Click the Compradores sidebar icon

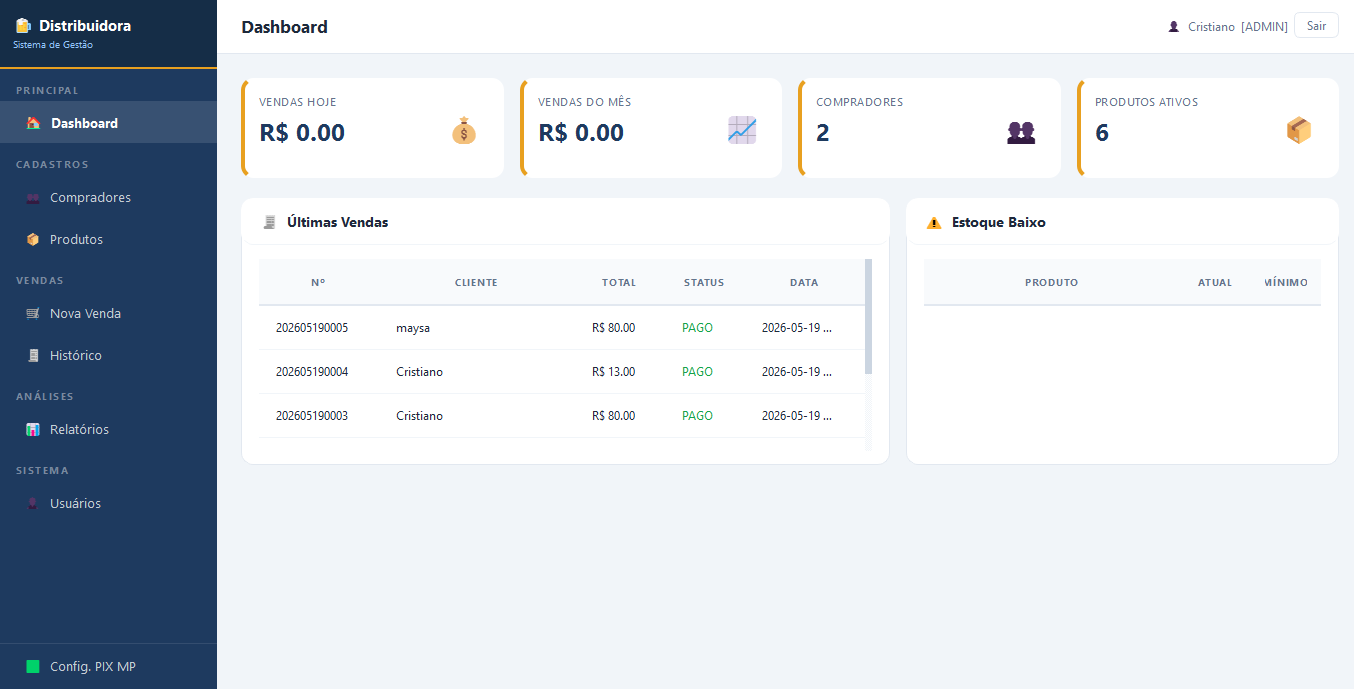tap(33, 198)
